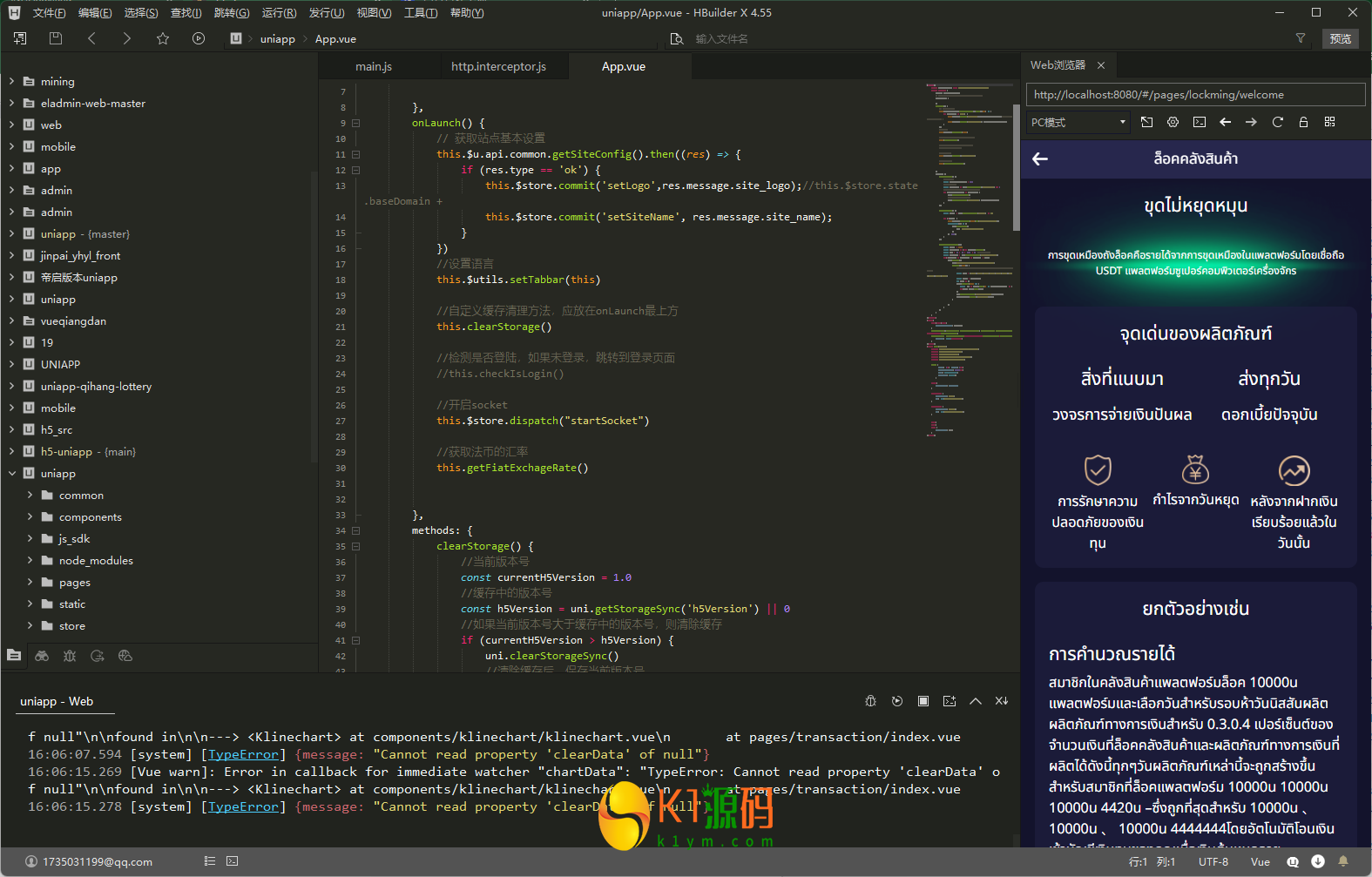
Task: Switch to the http.interceptor.js tab
Action: tap(498, 66)
